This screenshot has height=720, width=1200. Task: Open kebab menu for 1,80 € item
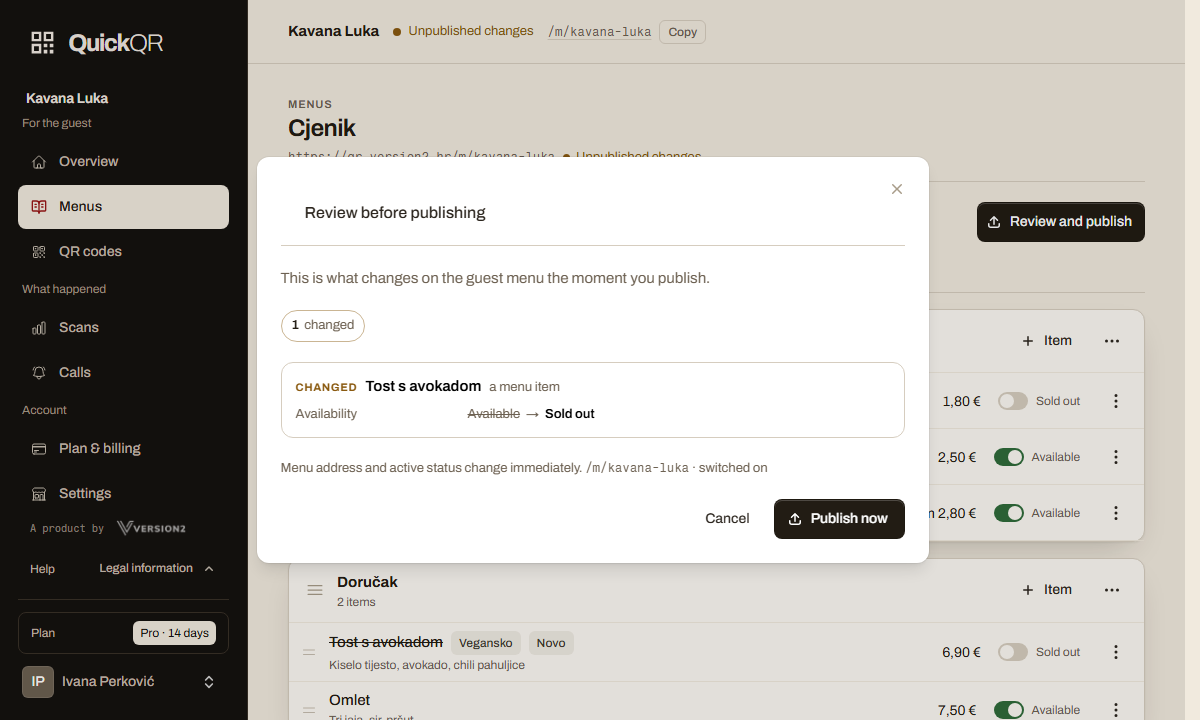[x=1116, y=401]
